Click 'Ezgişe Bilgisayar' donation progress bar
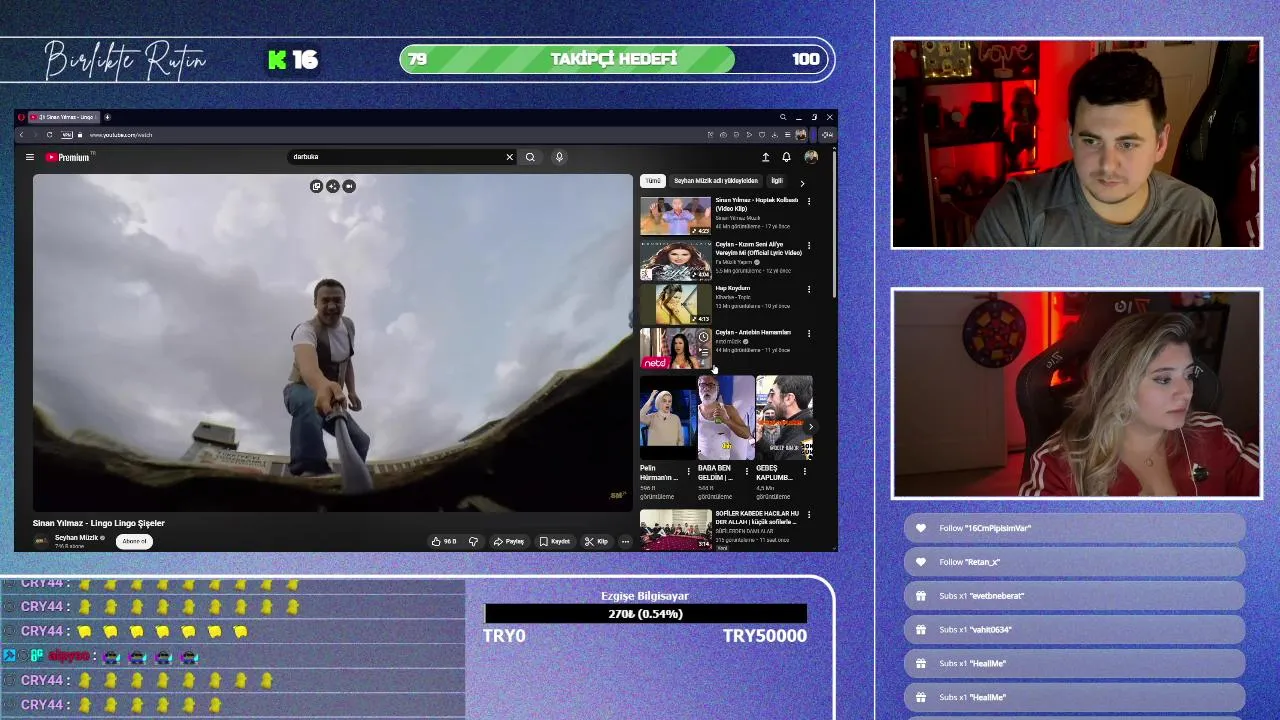The image size is (1280, 720). (x=645, y=614)
